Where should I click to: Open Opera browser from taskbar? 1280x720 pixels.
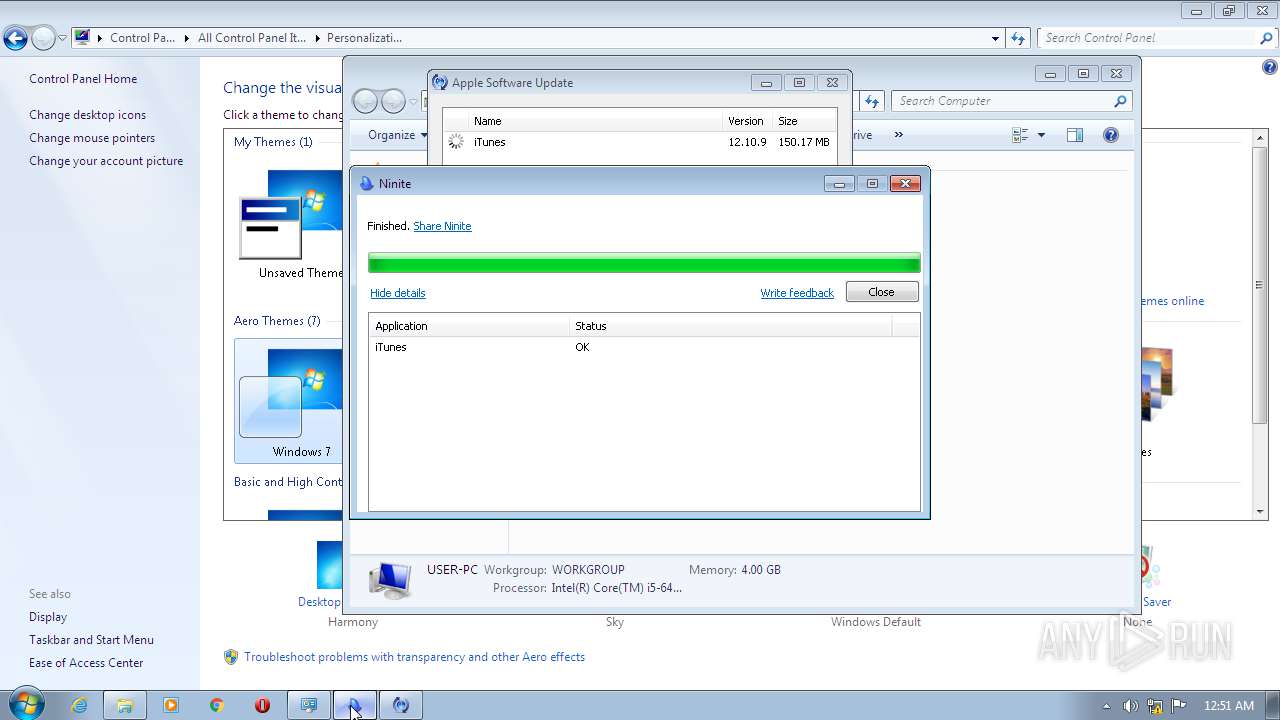coord(263,705)
